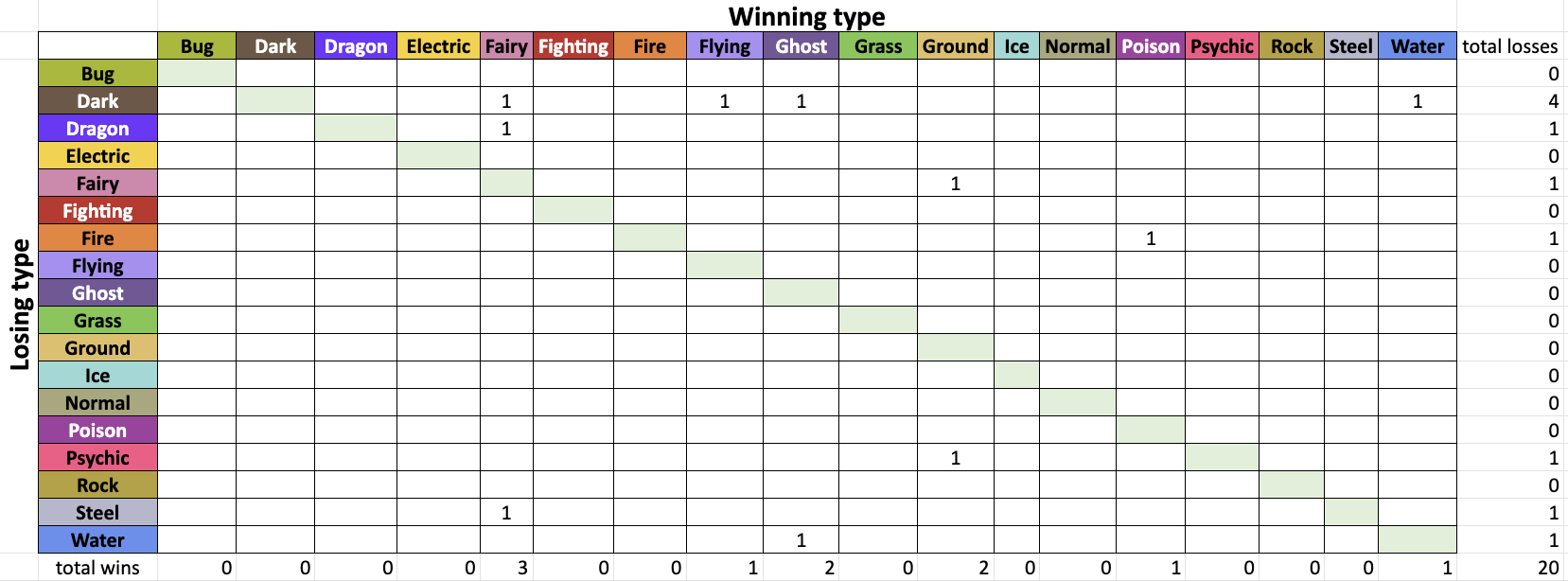Click the Fairy column header

coord(506,46)
